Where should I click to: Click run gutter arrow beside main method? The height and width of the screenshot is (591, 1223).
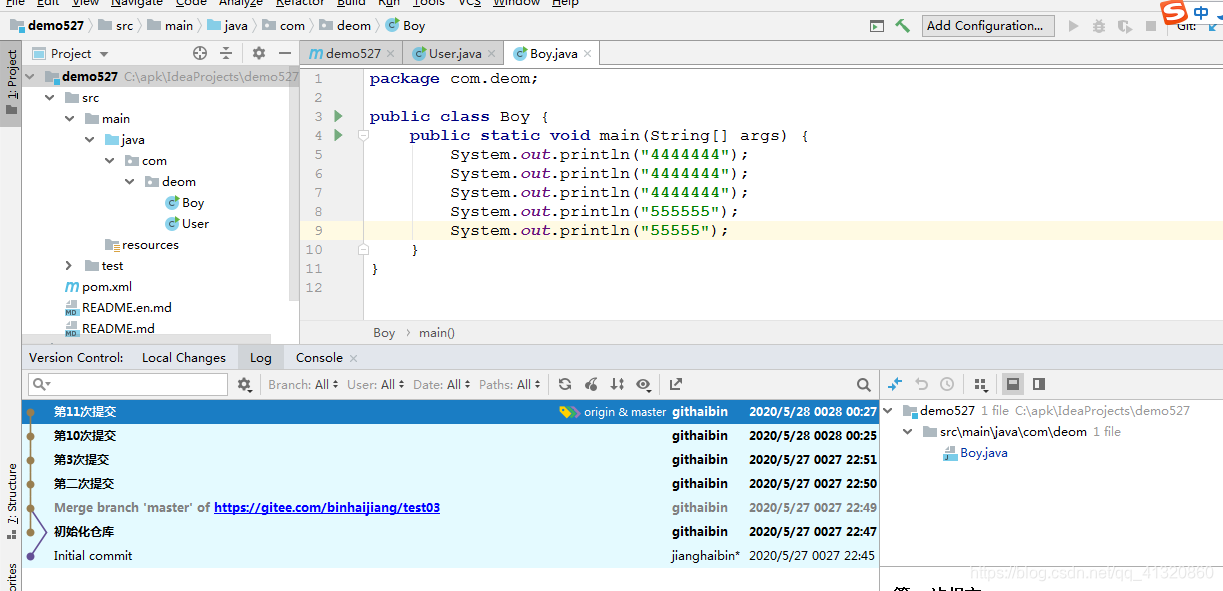(338, 135)
